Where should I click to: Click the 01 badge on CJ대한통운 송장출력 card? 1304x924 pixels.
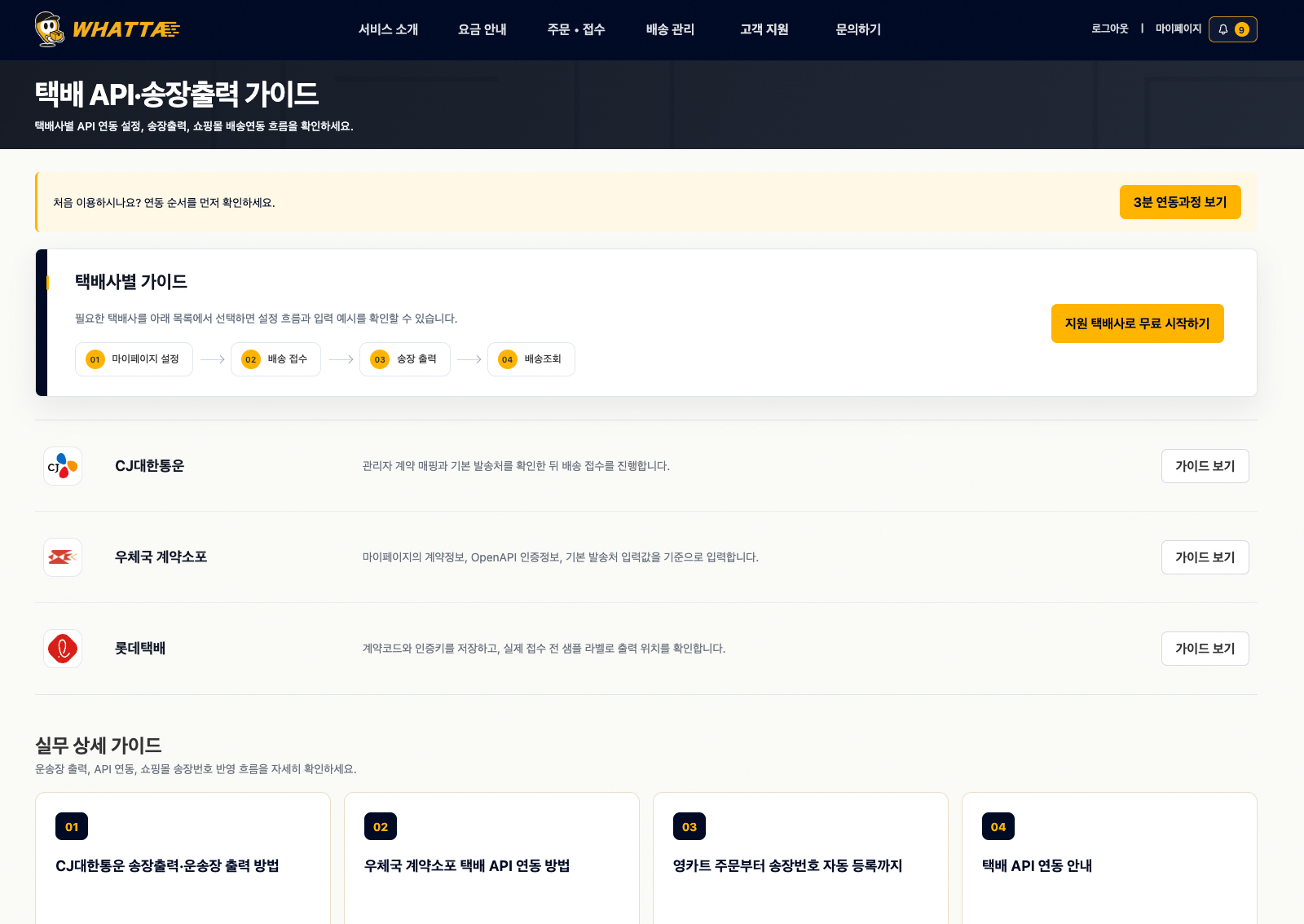[72, 826]
